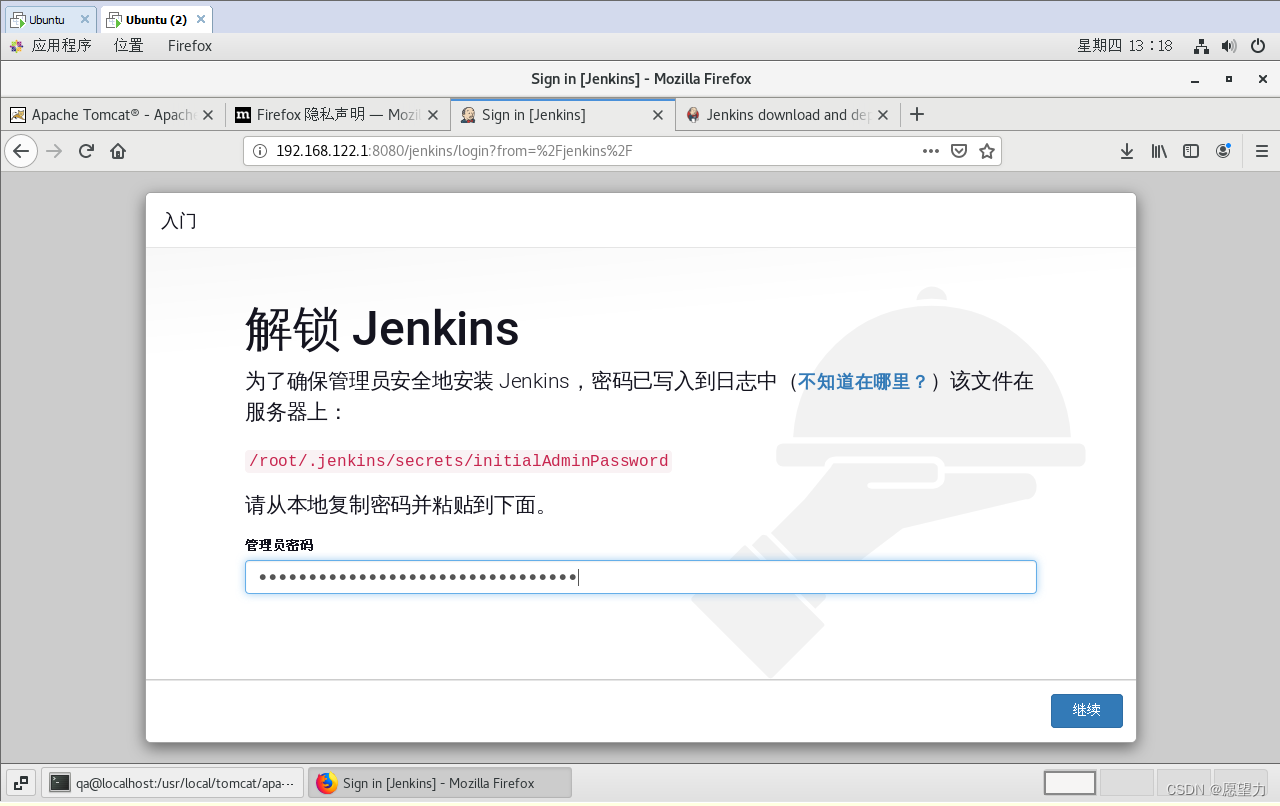1280x806 pixels.
Task: Open the Firefox account icon
Action: click(1223, 151)
